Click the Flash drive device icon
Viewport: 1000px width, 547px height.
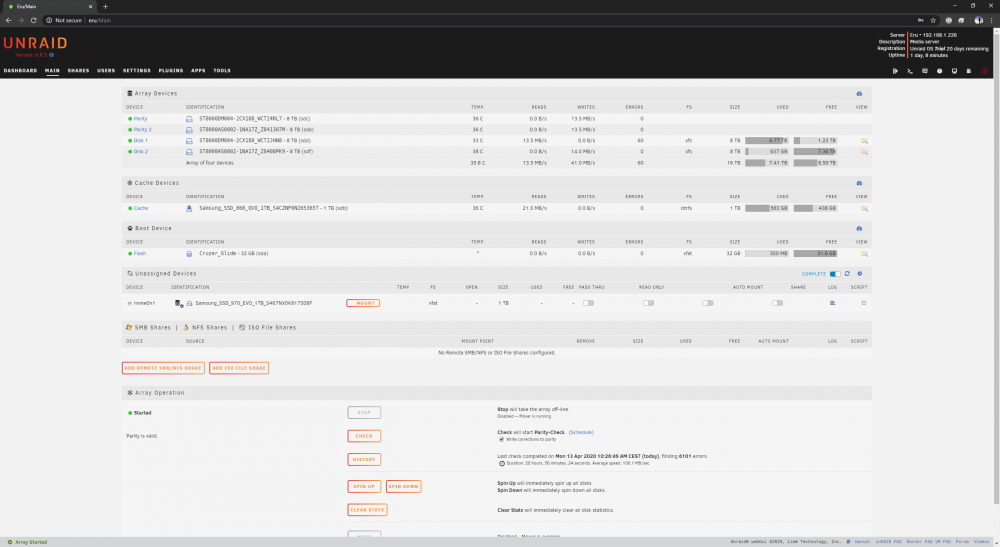tap(189, 254)
